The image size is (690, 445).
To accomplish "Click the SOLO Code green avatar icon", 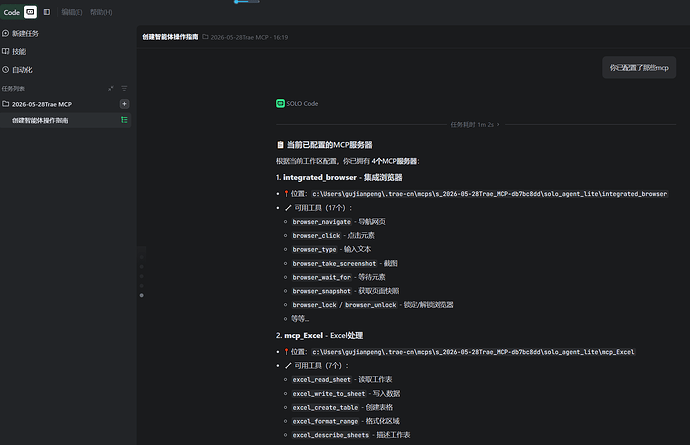I will [280, 103].
